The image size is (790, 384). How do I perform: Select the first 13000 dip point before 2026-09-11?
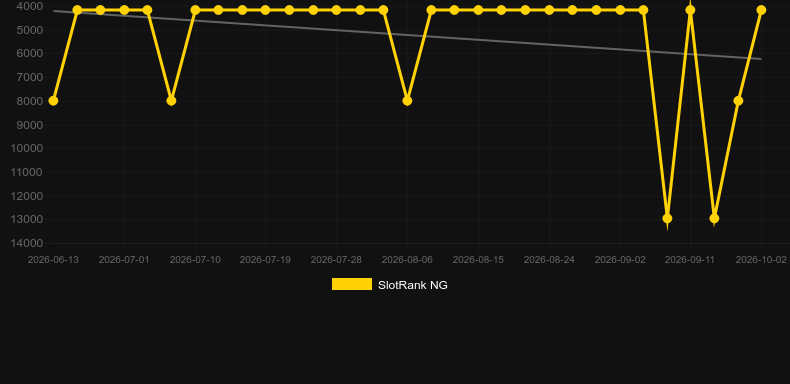667,218
